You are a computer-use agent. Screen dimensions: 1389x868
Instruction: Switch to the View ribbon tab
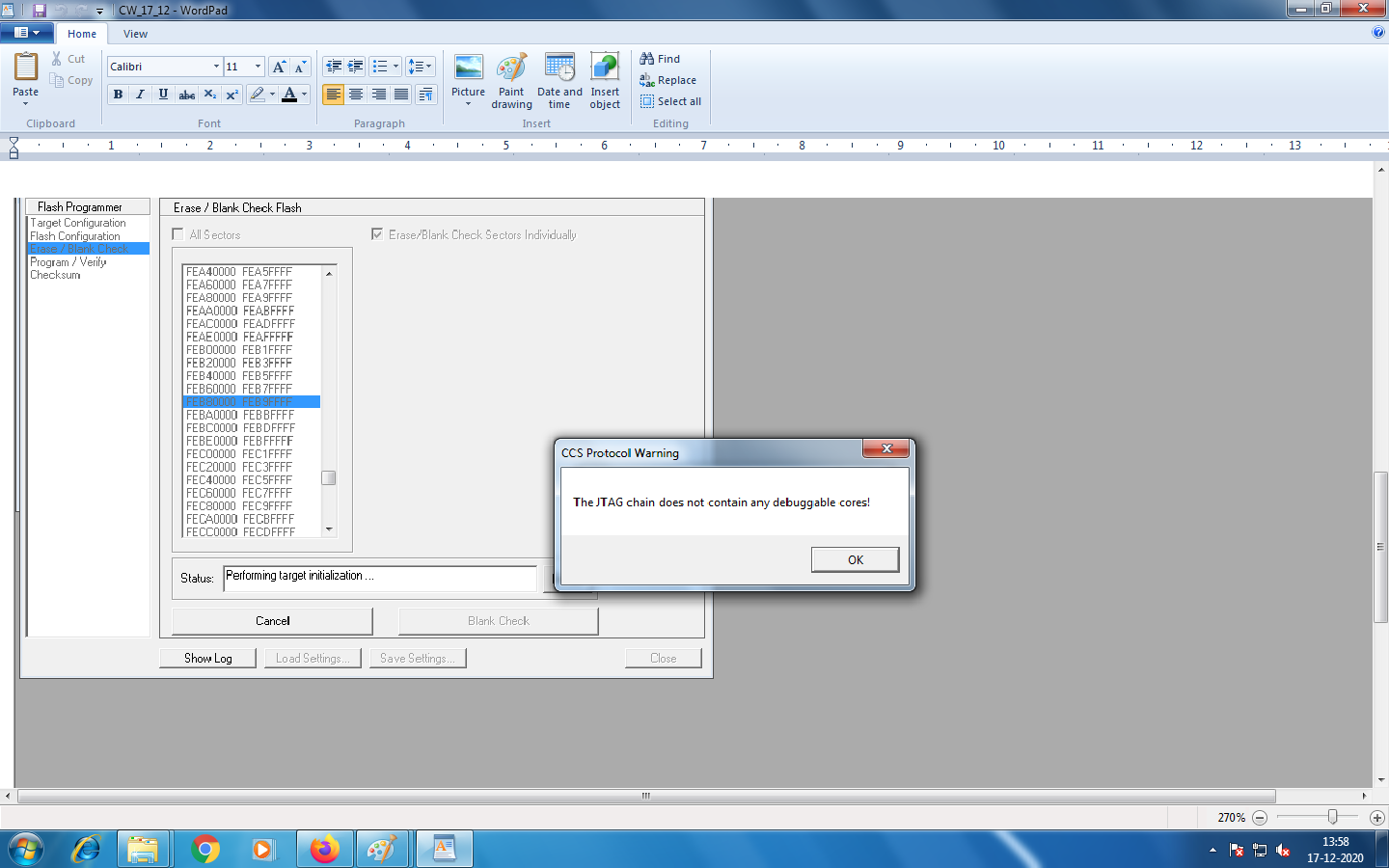coord(135,33)
